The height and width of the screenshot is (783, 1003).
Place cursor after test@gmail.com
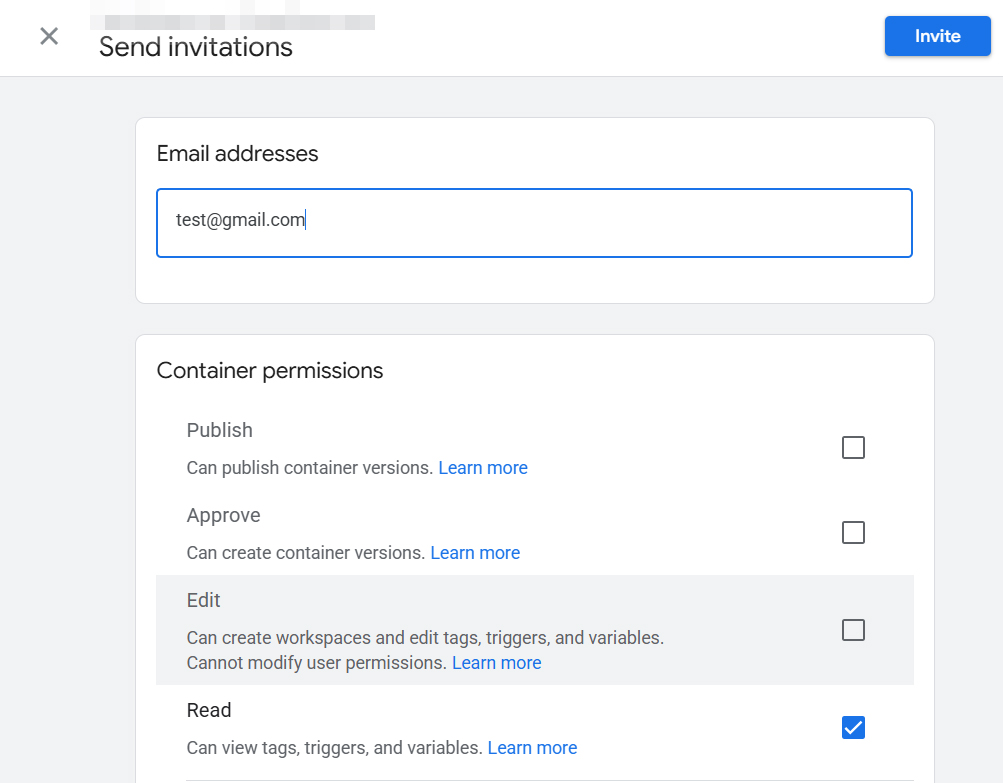click(305, 219)
